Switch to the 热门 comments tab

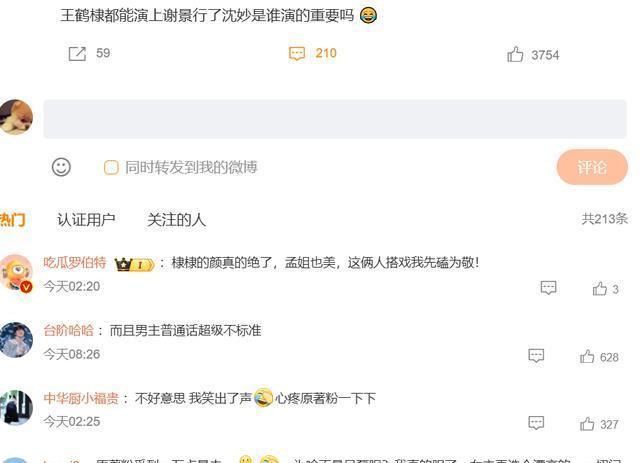pos(12,220)
